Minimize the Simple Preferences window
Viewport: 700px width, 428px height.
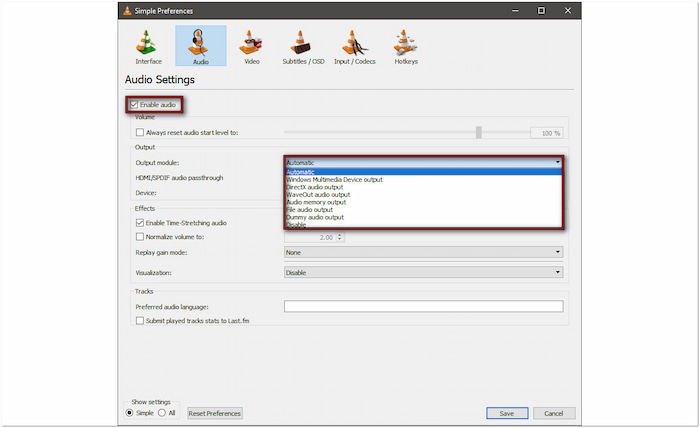[x=515, y=11]
